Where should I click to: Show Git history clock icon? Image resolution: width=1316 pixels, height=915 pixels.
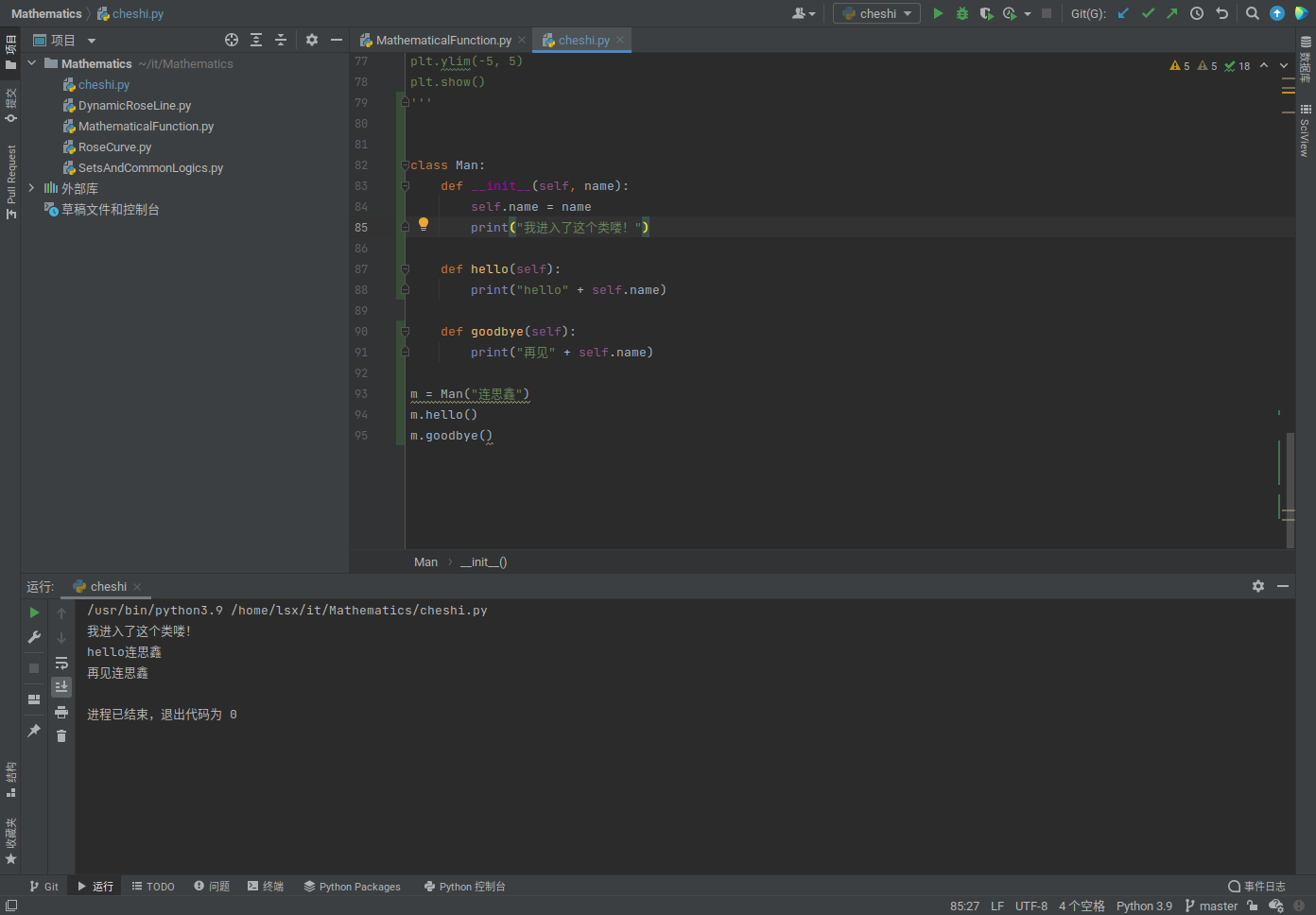(x=1197, y=13)
